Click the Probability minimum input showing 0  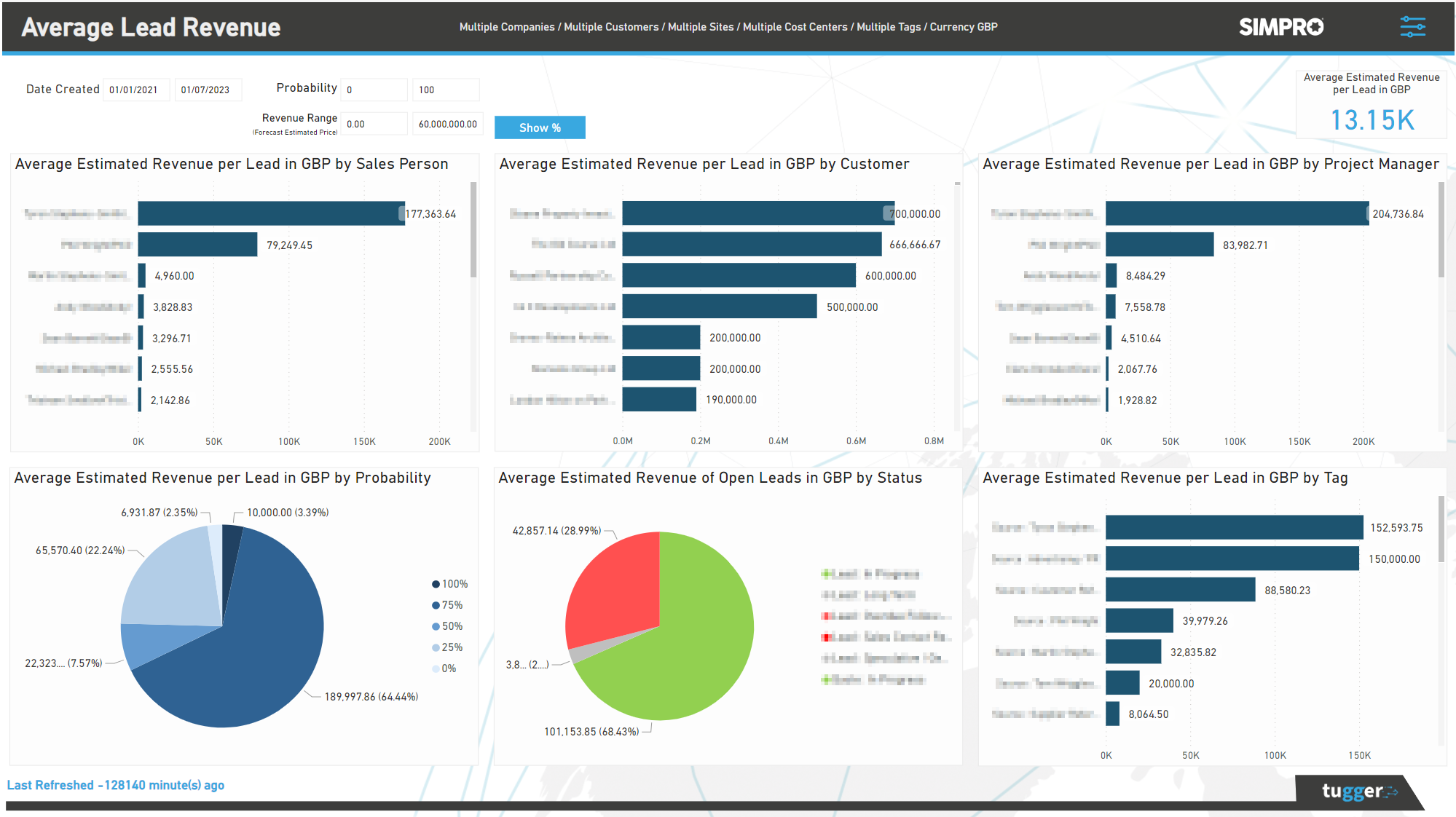click(x=374, y=89)
